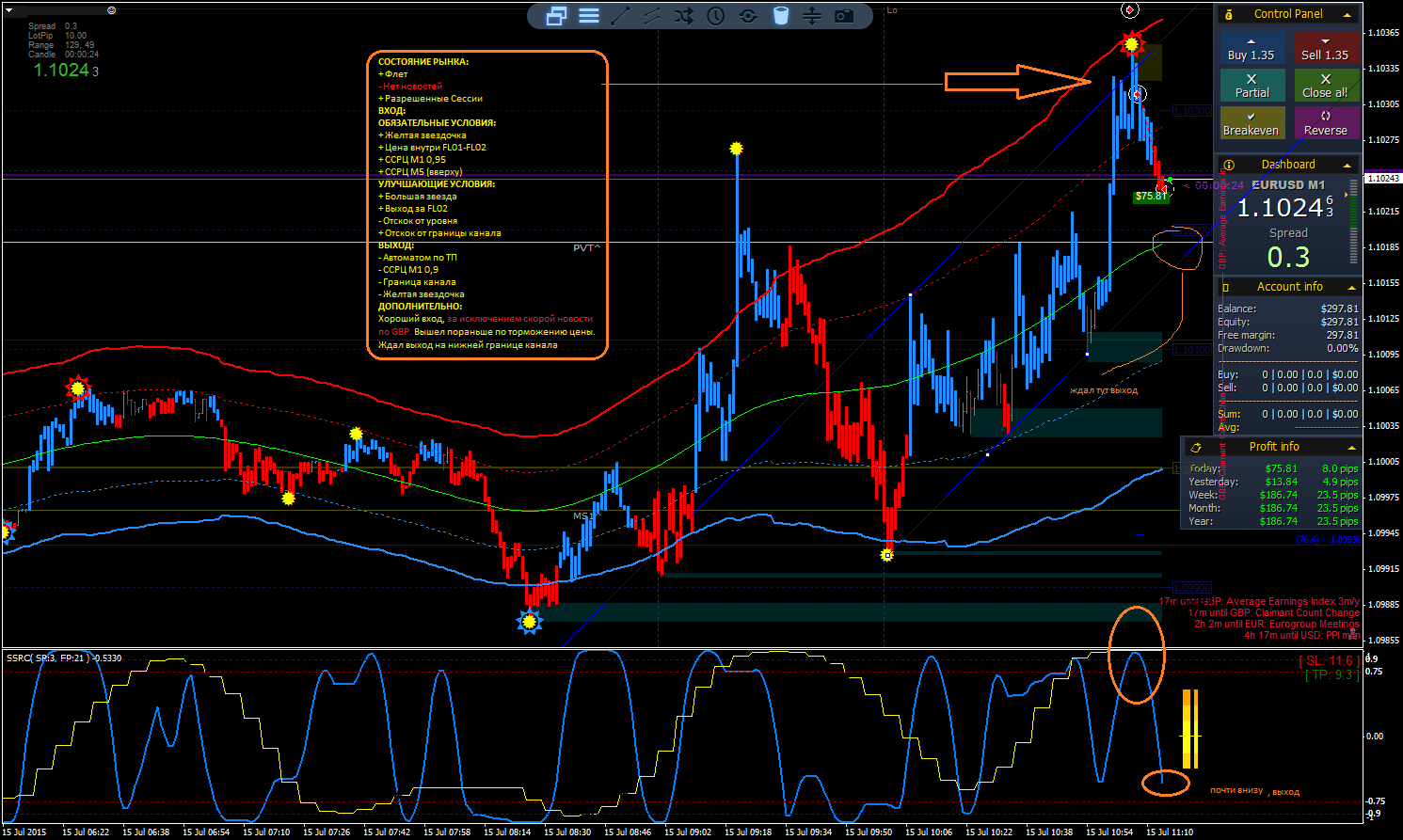
Task: Click the square icon beside Account info
Action: tap(1225, 287)
